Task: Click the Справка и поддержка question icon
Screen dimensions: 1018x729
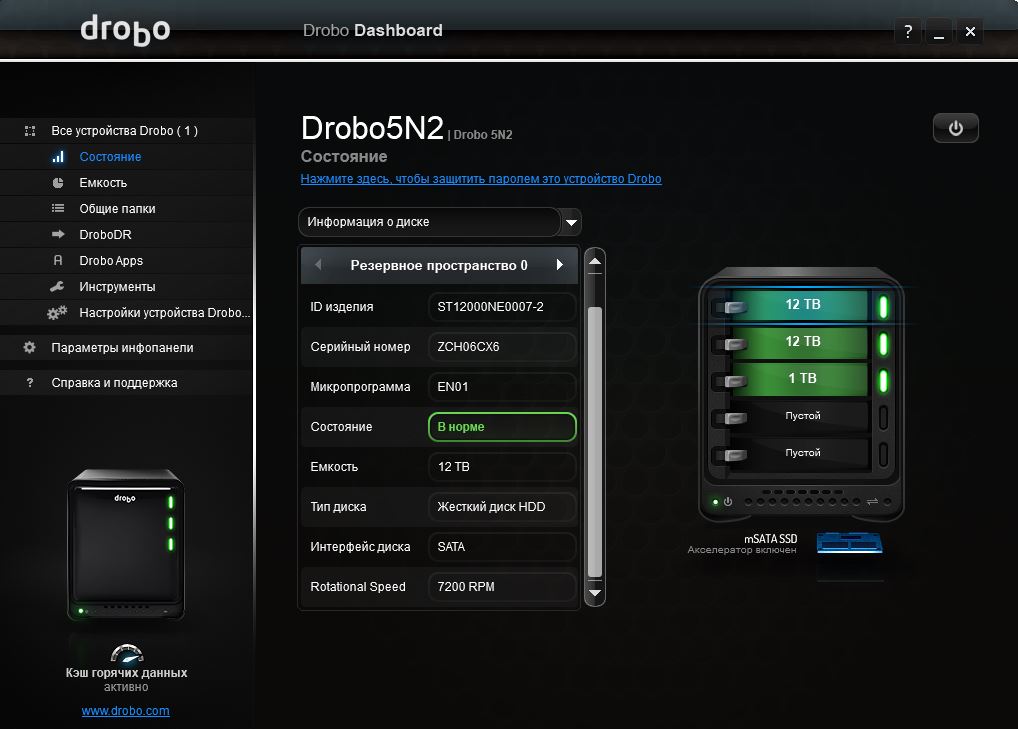Action: (x=29, y=383)
